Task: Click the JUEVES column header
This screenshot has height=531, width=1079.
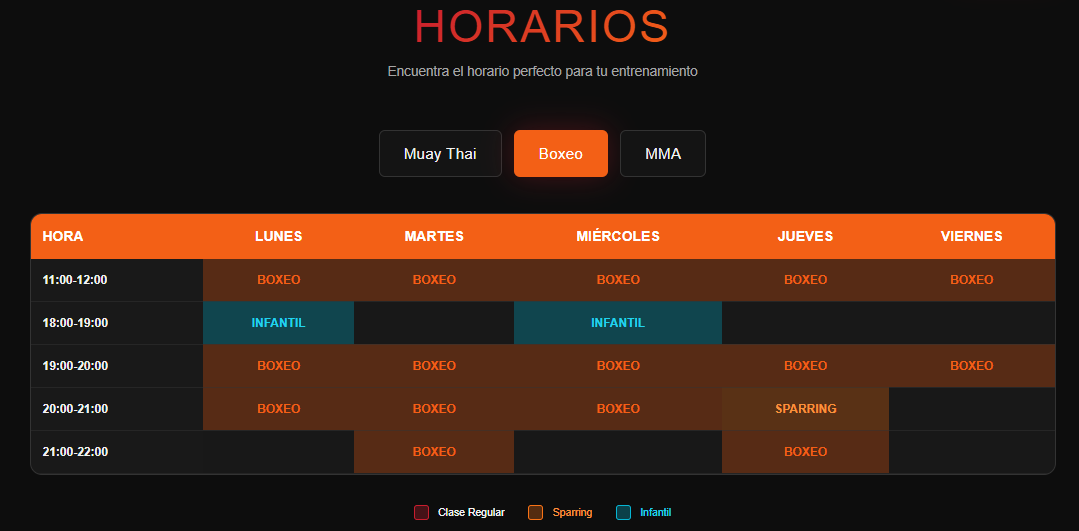Action: pyautogui.click(x=805, y=237)
